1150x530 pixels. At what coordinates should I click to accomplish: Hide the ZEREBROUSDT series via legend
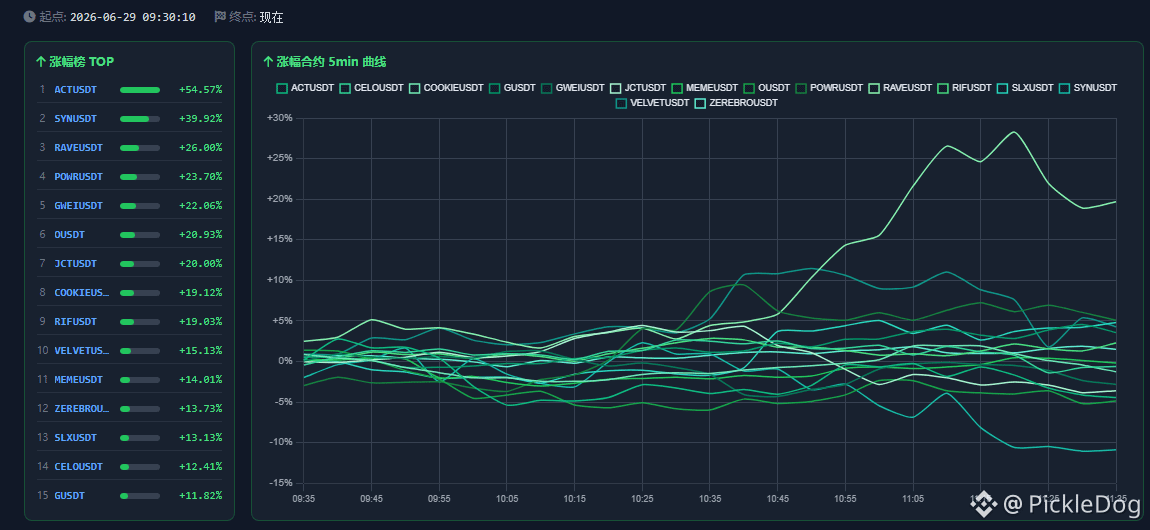(700, 103)
